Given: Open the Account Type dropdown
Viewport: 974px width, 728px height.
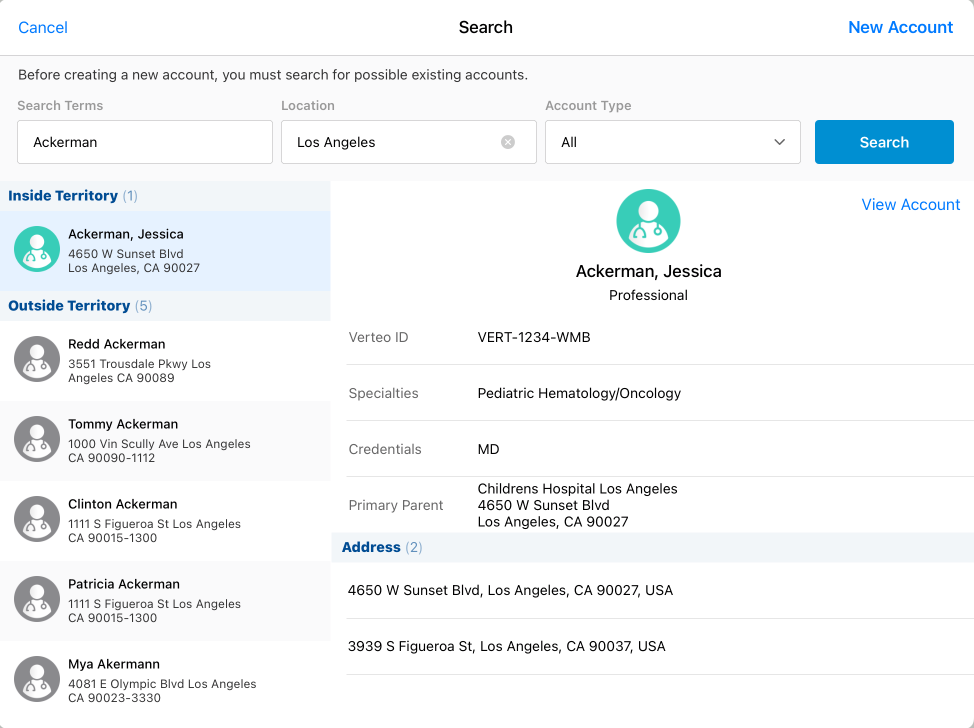Looking at the screenshot, I should tap(672, 142).
